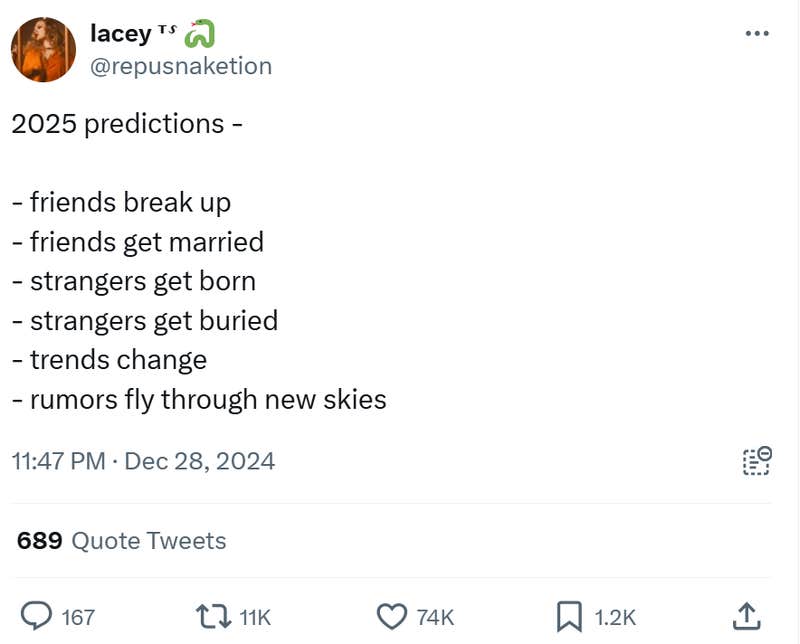
Task: Open the more options ellipsis menu
Action: [x=756, y=32]
